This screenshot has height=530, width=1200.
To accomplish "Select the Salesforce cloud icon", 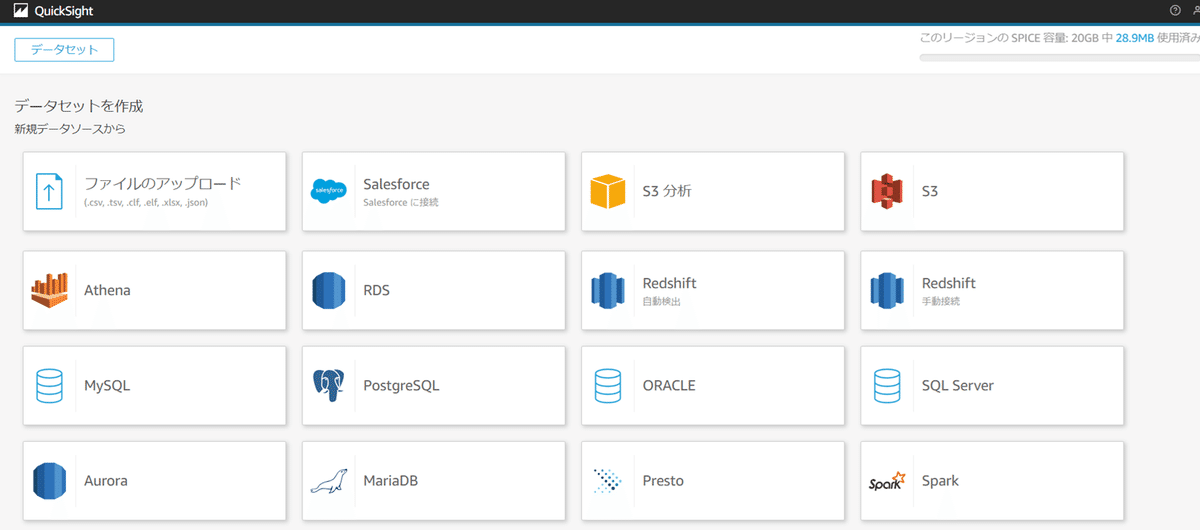I will point(329,191).
